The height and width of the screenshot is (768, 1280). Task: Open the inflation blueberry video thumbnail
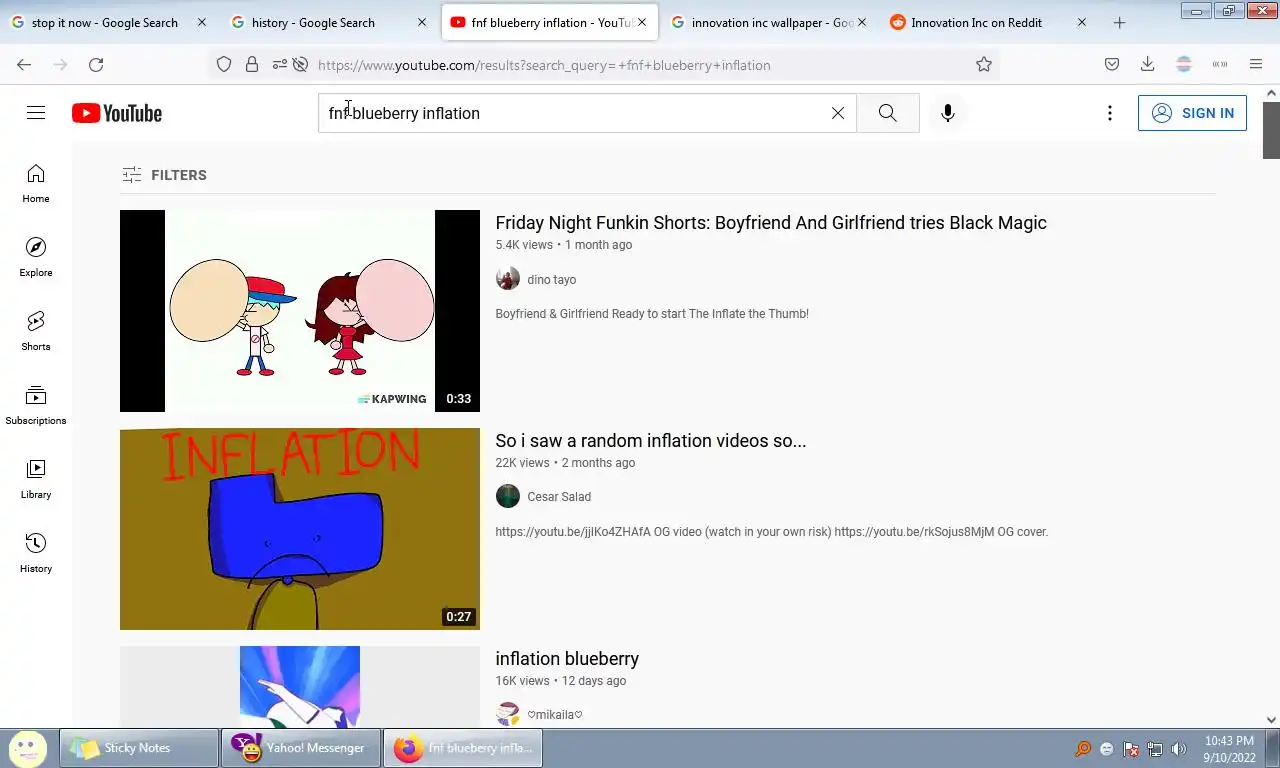pyautogui.click(x=300, y=687)
